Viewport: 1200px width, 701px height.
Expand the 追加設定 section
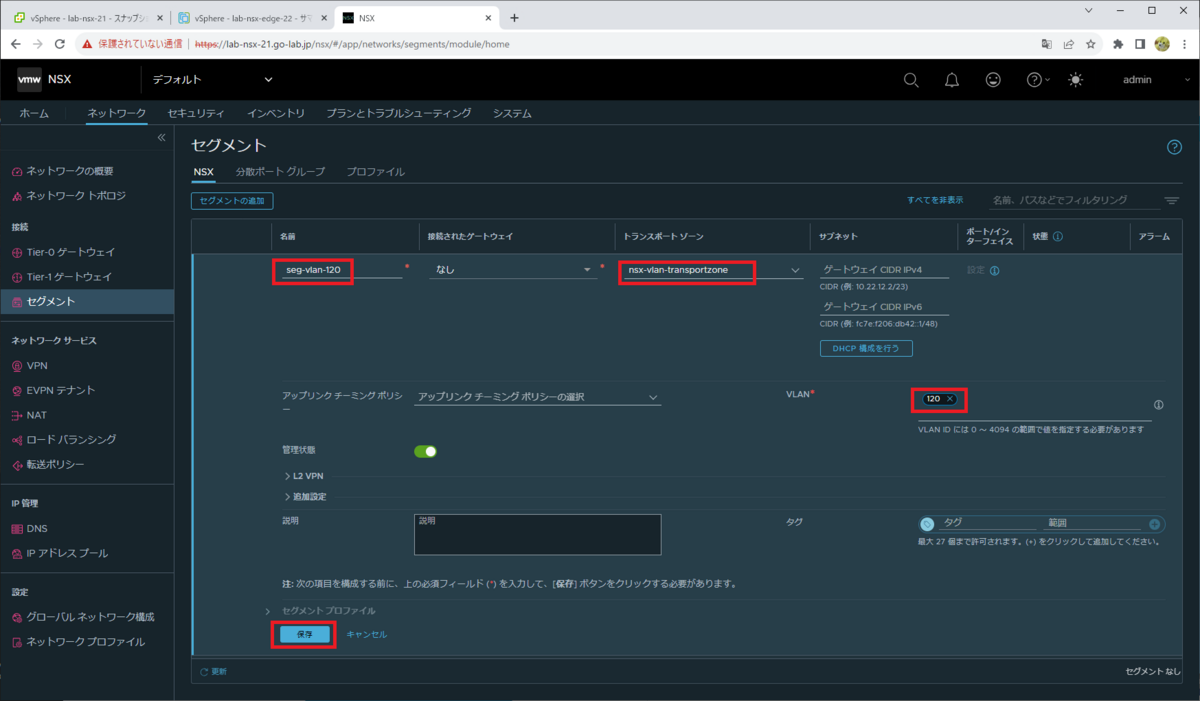click(306, 497)
